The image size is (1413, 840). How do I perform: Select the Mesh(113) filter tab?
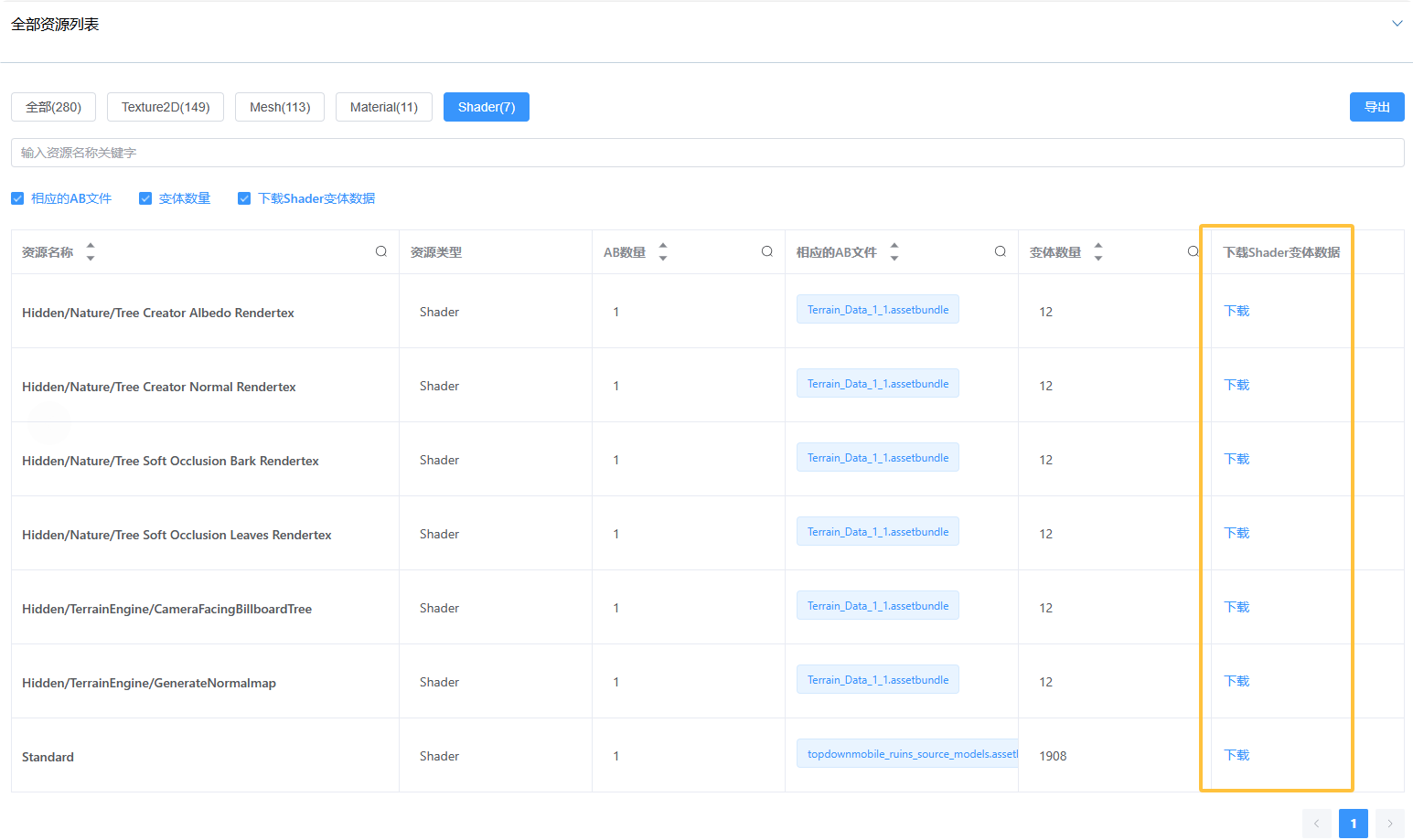280,107
